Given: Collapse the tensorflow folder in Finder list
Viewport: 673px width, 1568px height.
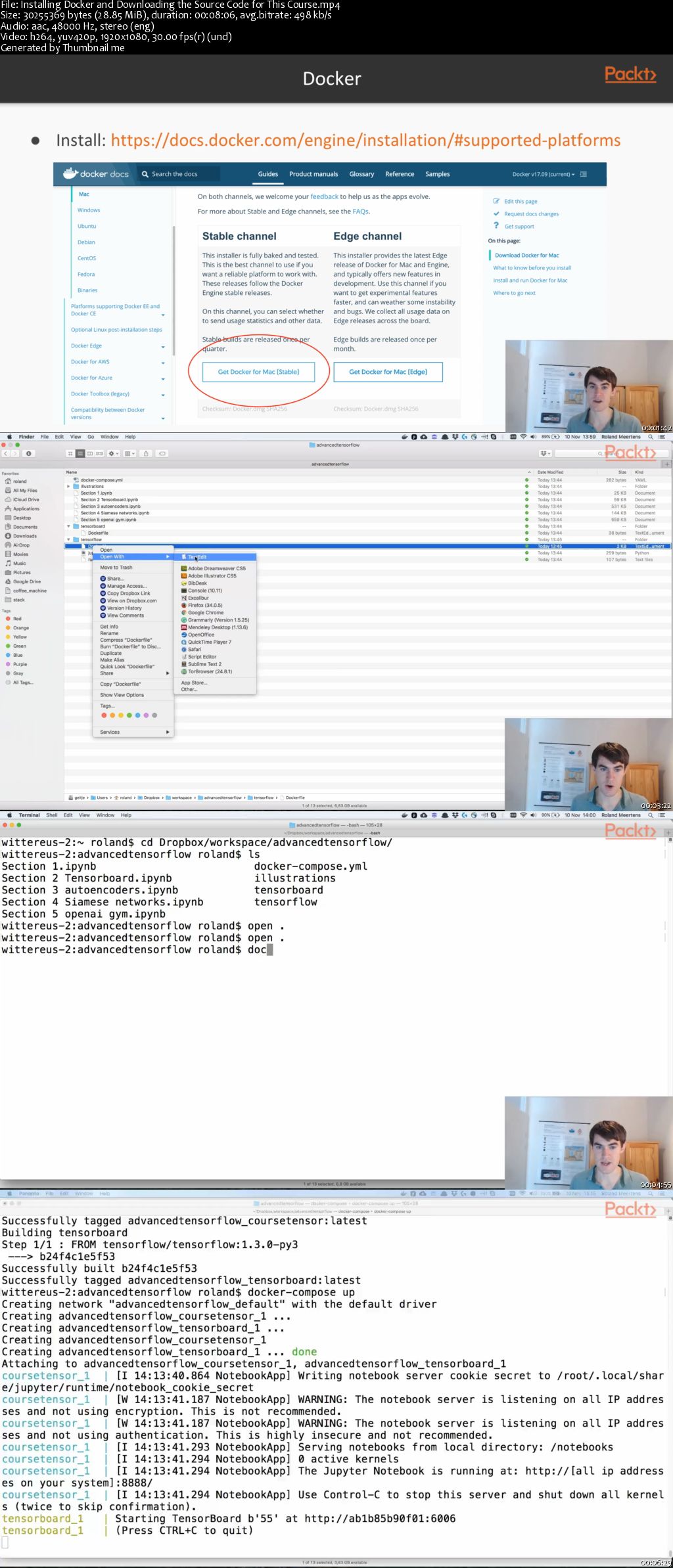Looking at the screenshot, I should click(x=68, y=539).
